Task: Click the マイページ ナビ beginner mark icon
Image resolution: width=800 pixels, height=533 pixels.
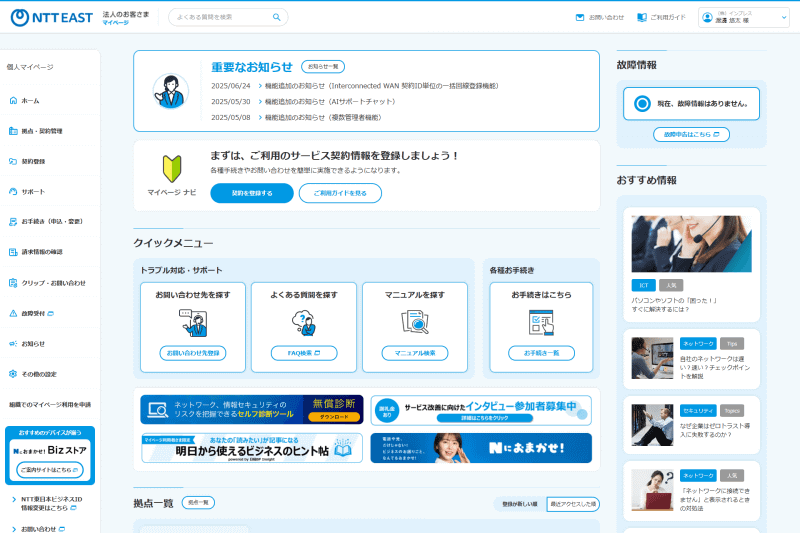Action: coord(172,169)
